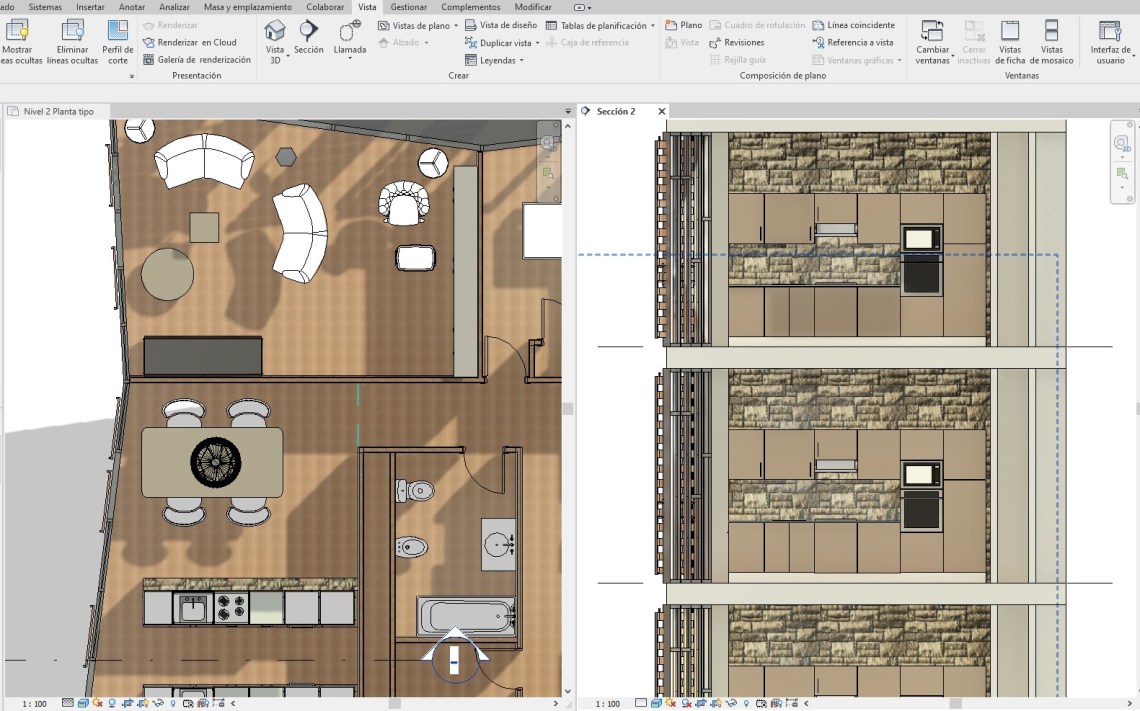Image resolution: width=1140 pixels, height=711 pixels.
Task: Open the 2D navigation wheel in section view
Action: coord(1122,145)
